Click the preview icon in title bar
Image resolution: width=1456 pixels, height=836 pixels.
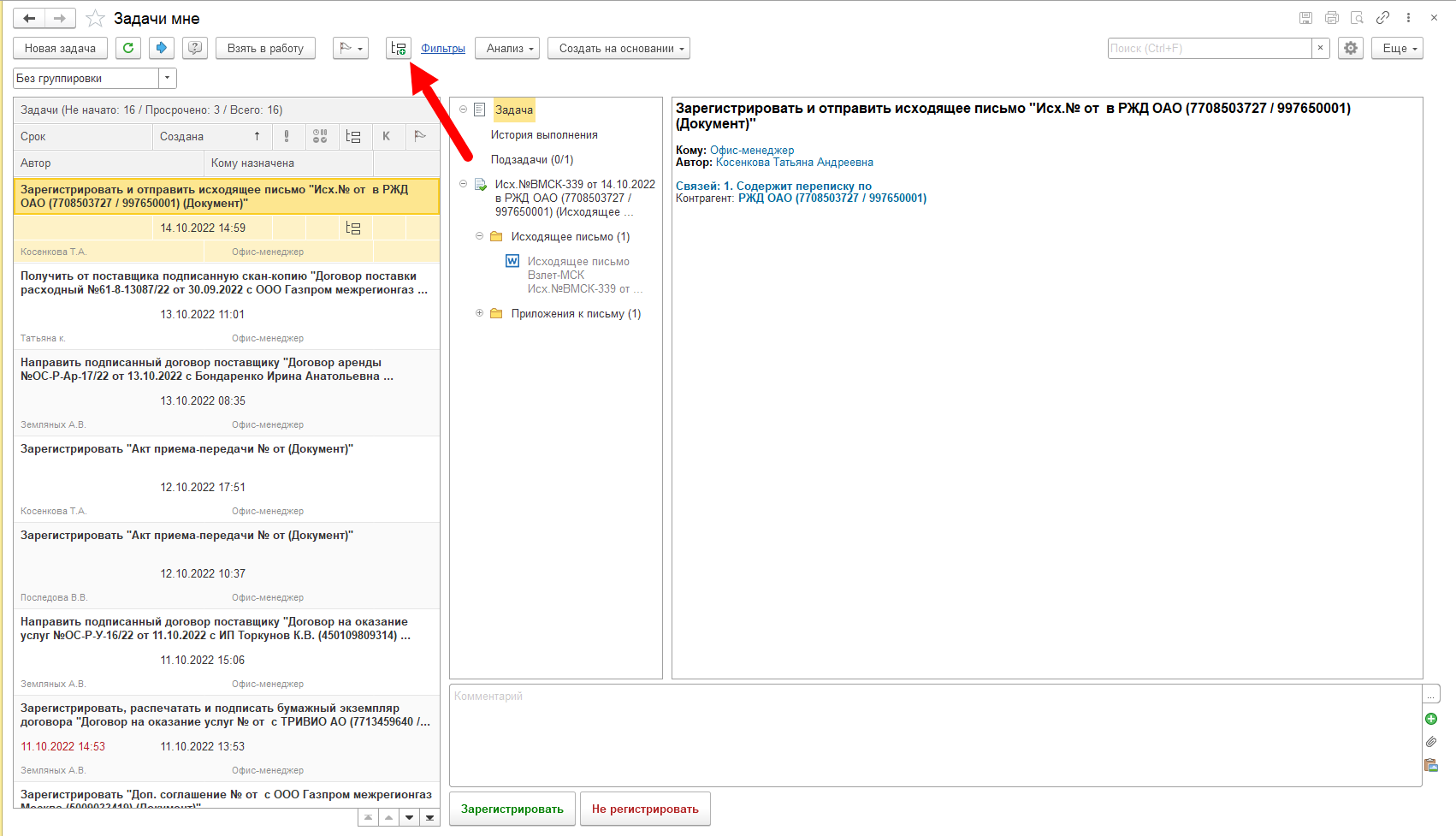1357,18
